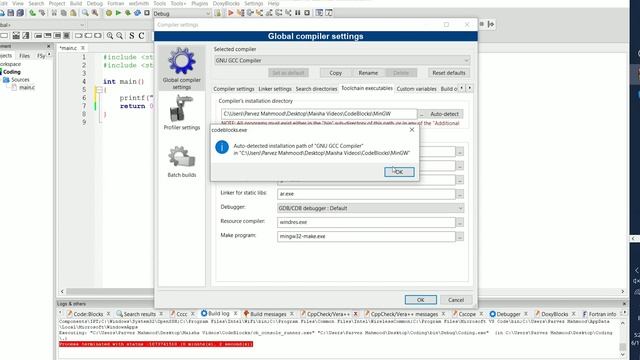640x360 pixels.
Task: Browse for Resource compiler with ellipsis button
Action: (x=460, y=222)
